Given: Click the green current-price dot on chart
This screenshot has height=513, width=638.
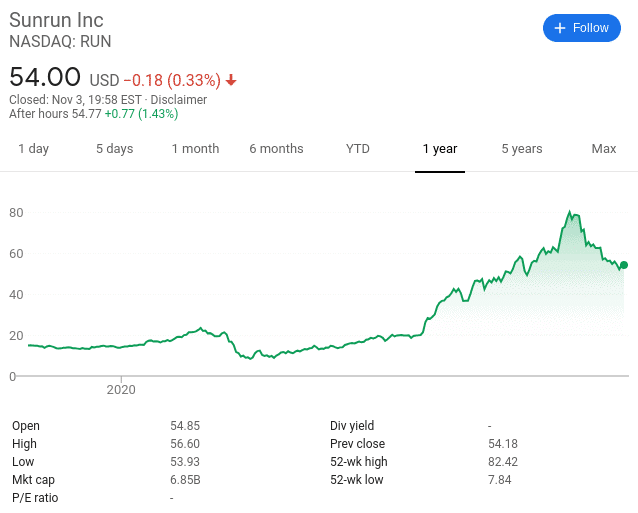Looking at the screenshot, I should pos(624,265).
